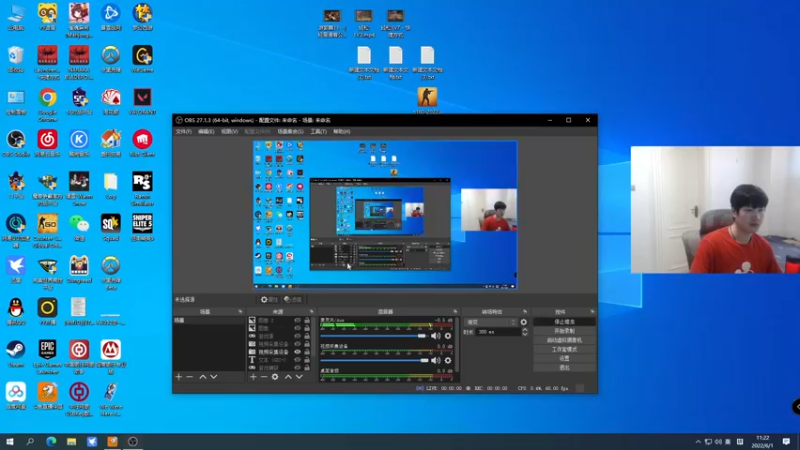Click the Start Recording button
Screen dimensions: 800x450
point(564,331)
